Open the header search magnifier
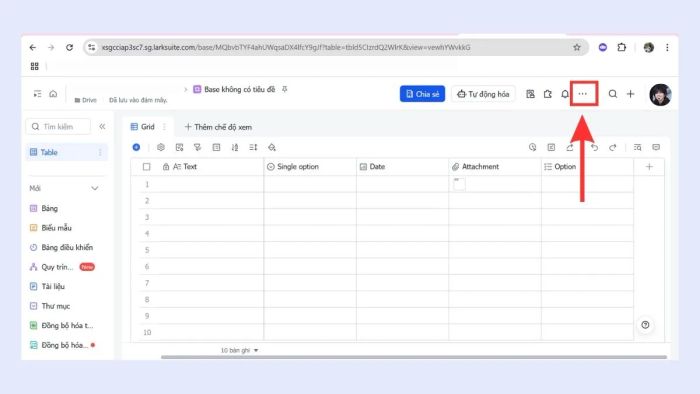 612,94
